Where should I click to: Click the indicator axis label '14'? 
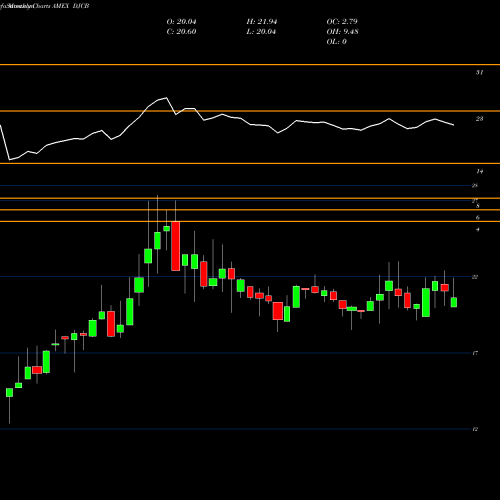(479, 171)
